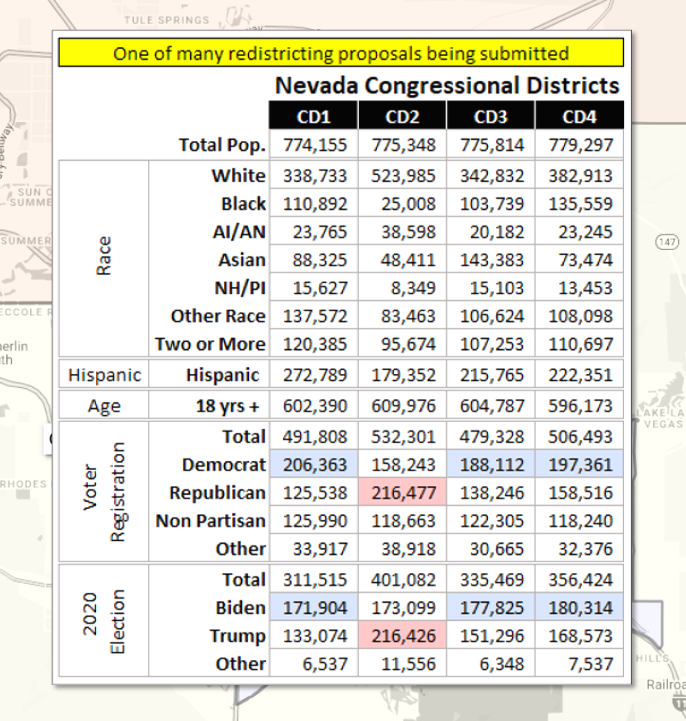Click the red-highlighted CD2 Trump cell 216,426
The height and width of the screenshot is (721, 686).
click(401, 636)
